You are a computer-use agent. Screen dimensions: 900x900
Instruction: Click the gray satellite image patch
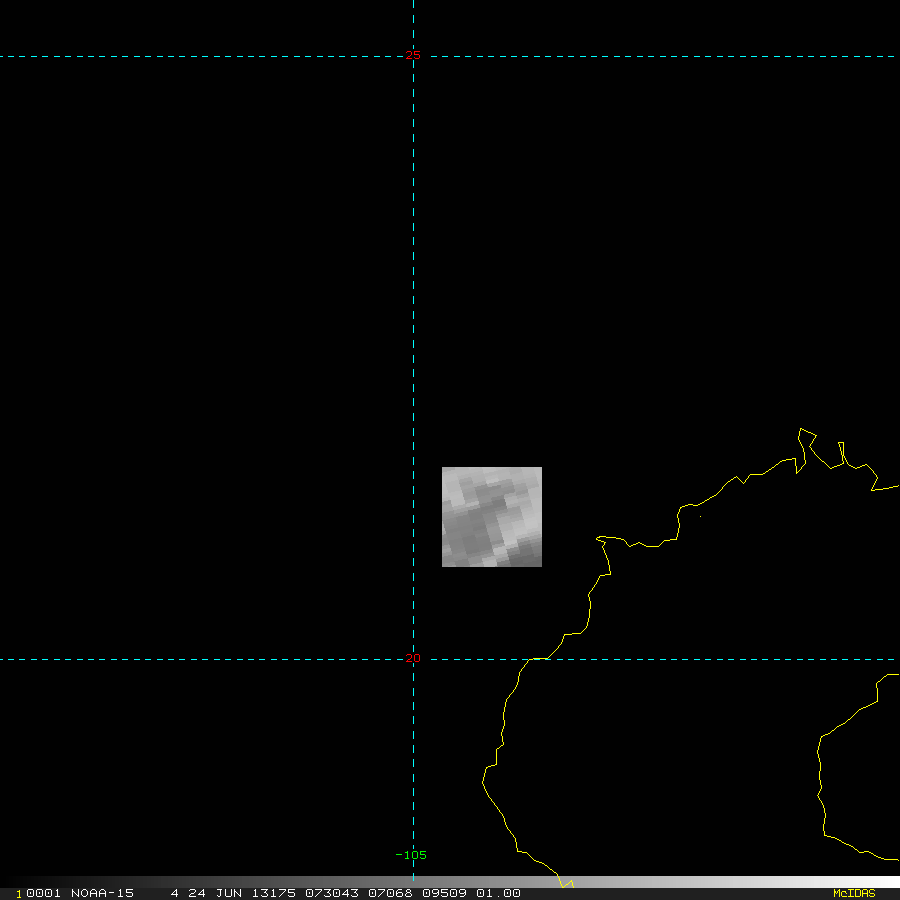click(x=492, y=517)
